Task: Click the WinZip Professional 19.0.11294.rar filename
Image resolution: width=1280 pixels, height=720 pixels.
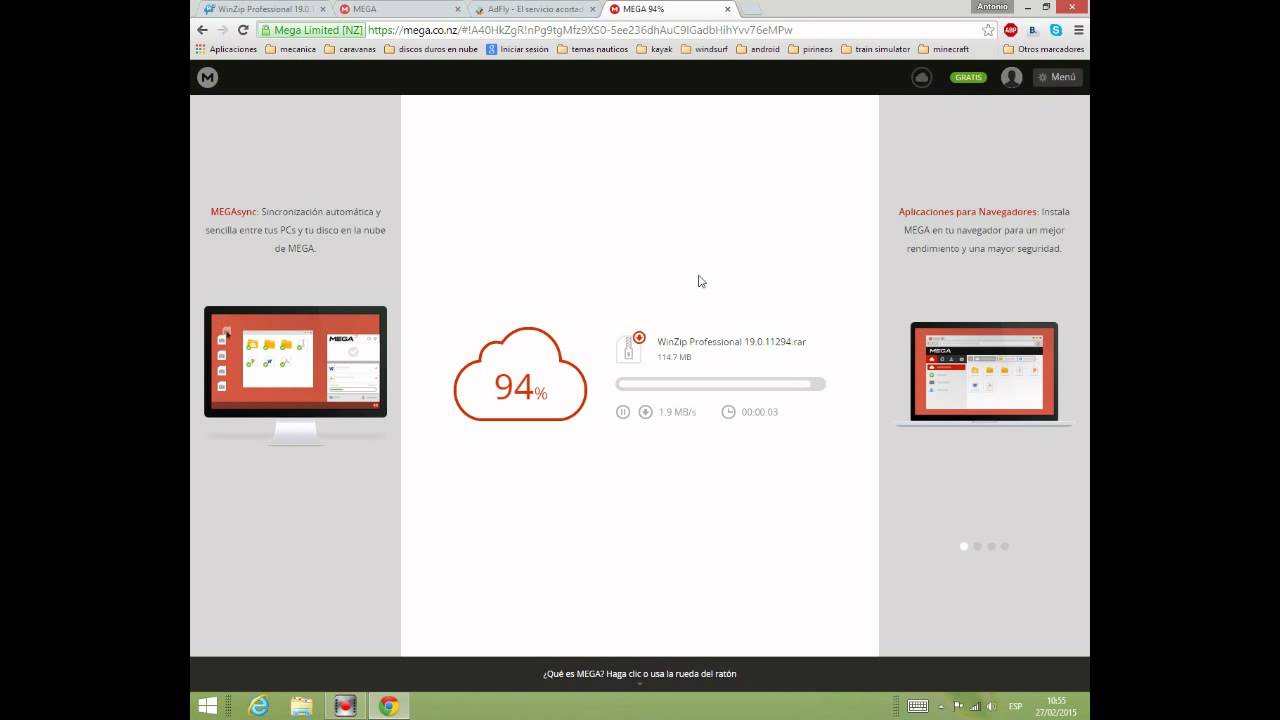Action: 731,342
